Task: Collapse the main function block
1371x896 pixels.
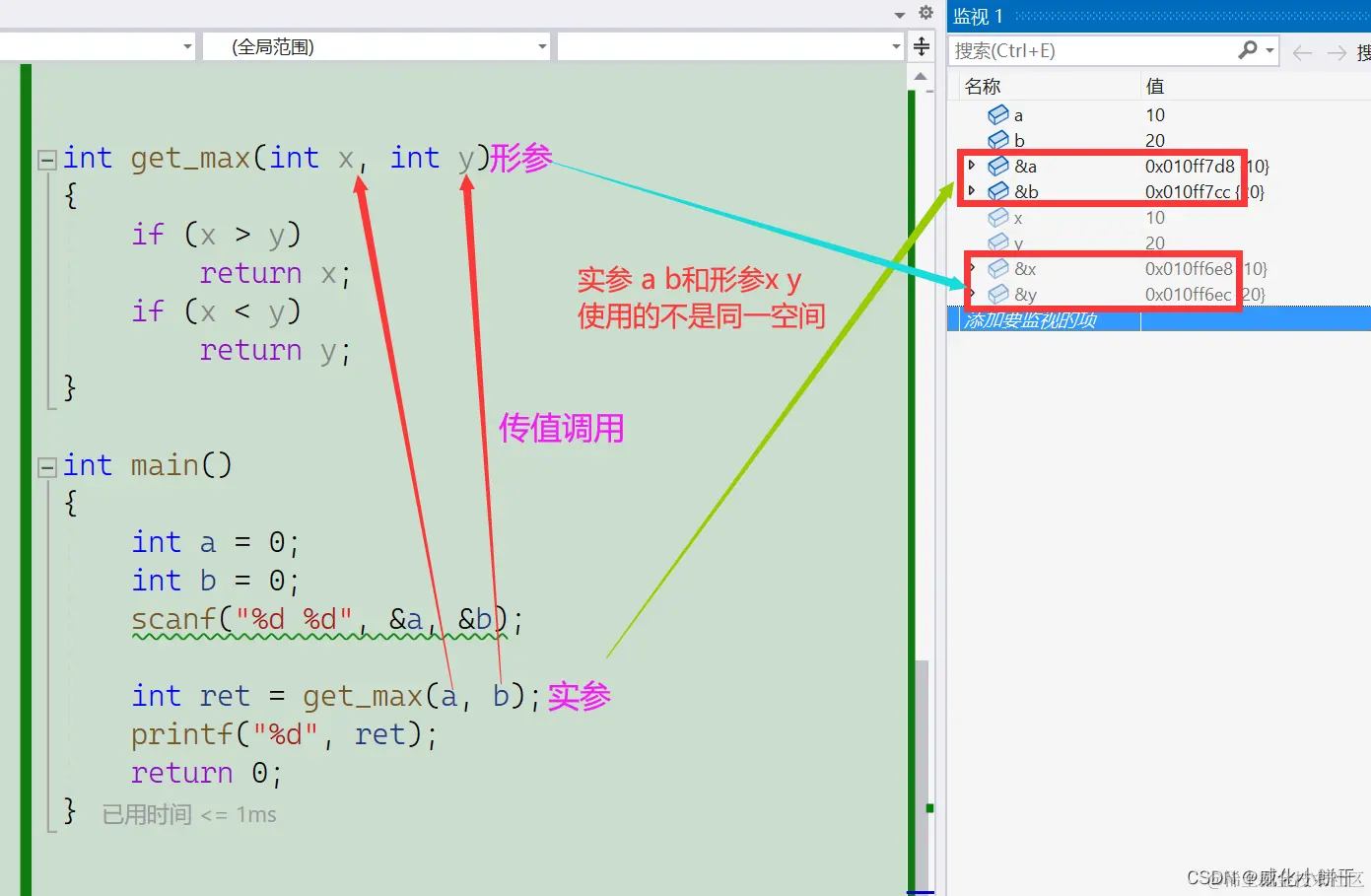Action: pos(46,467)
